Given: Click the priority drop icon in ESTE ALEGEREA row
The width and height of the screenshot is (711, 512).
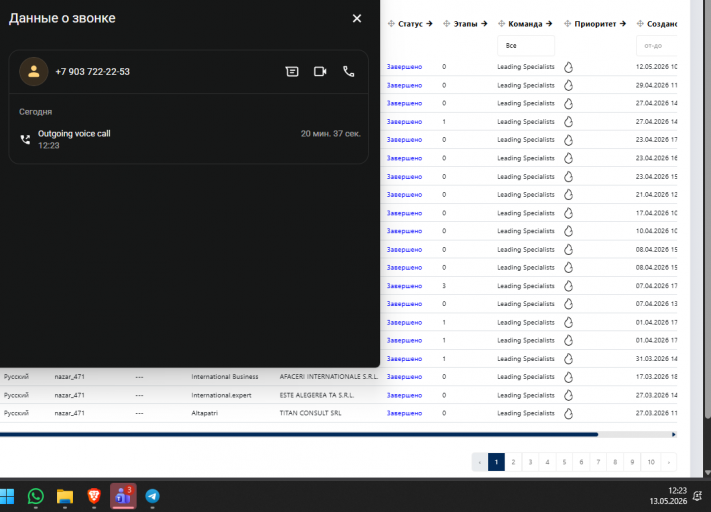Looking at the screenshot, I should point(569,395).
